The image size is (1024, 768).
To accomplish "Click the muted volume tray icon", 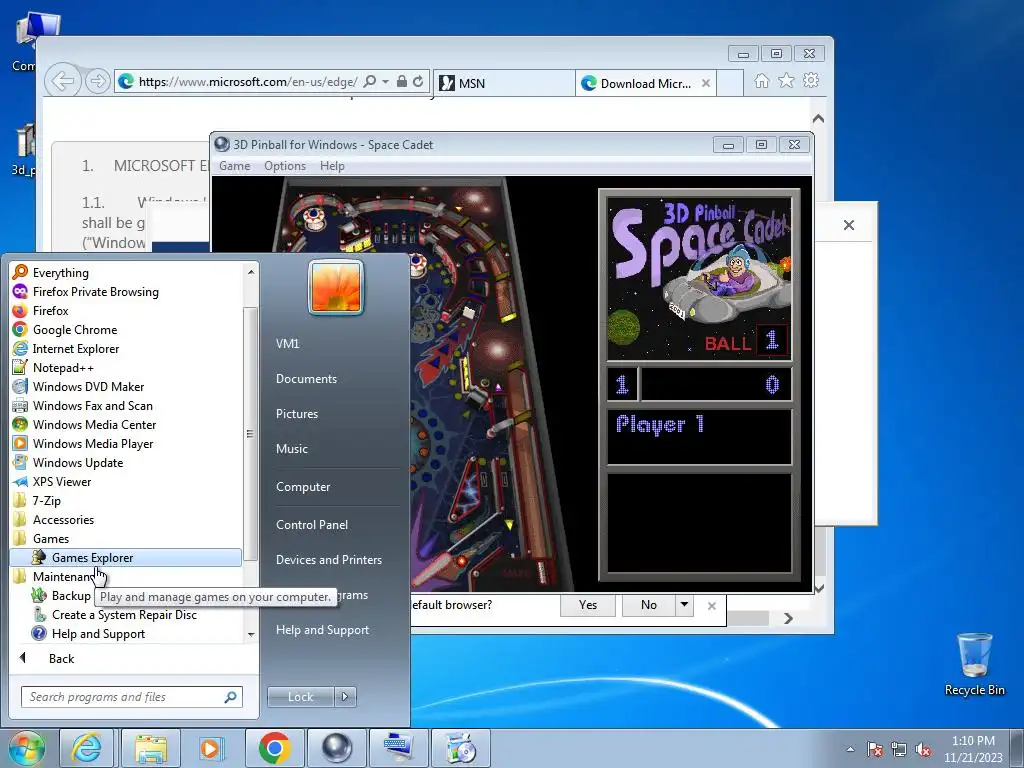I will click(x=923, y=750).
